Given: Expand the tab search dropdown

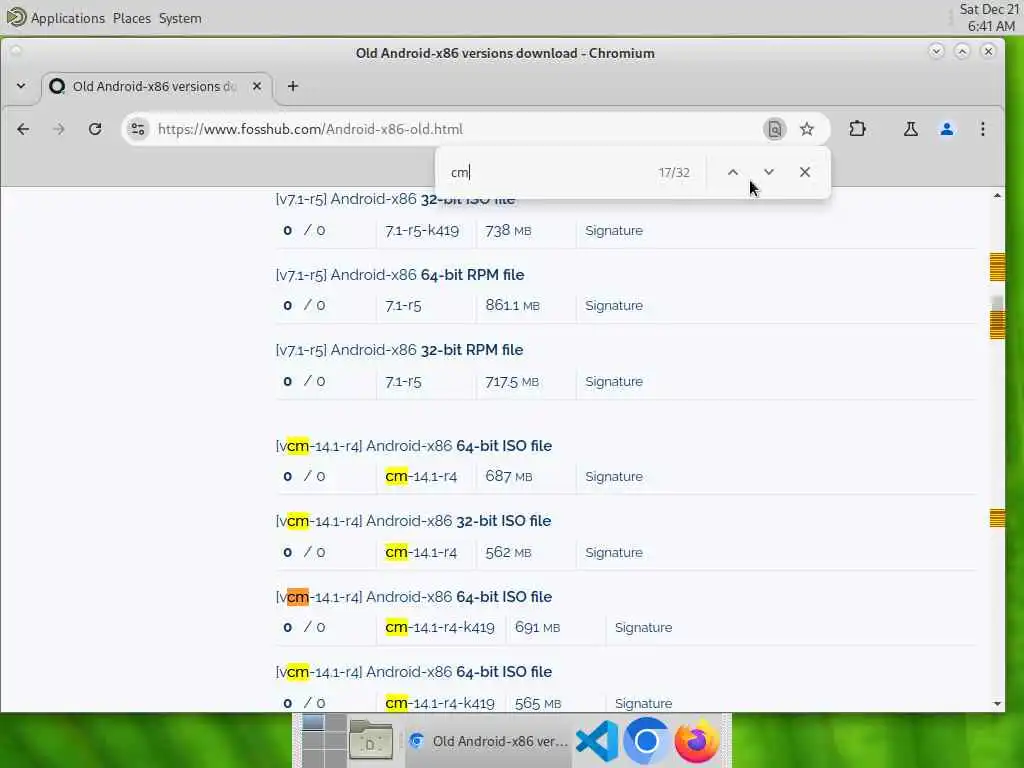Looking at the screenshot, I should pyautogui.click(x=21, y=86).
